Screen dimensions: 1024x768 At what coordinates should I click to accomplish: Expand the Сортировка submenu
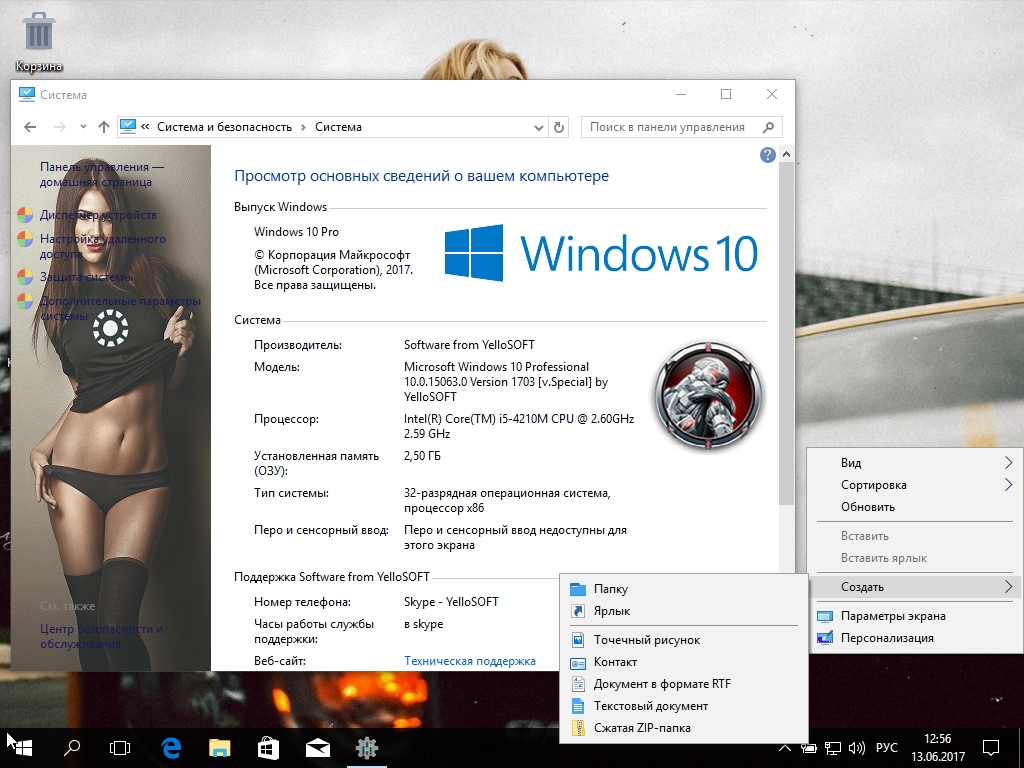coord(1008,485)
